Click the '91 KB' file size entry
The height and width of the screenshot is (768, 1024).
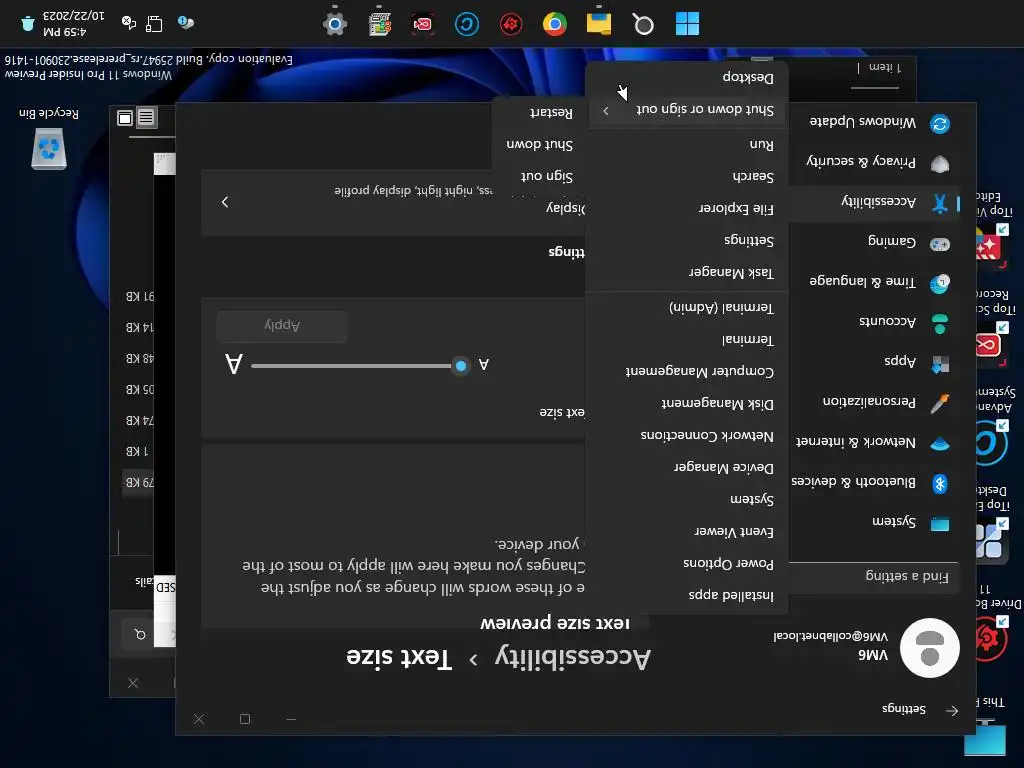(x=140, y=296)
